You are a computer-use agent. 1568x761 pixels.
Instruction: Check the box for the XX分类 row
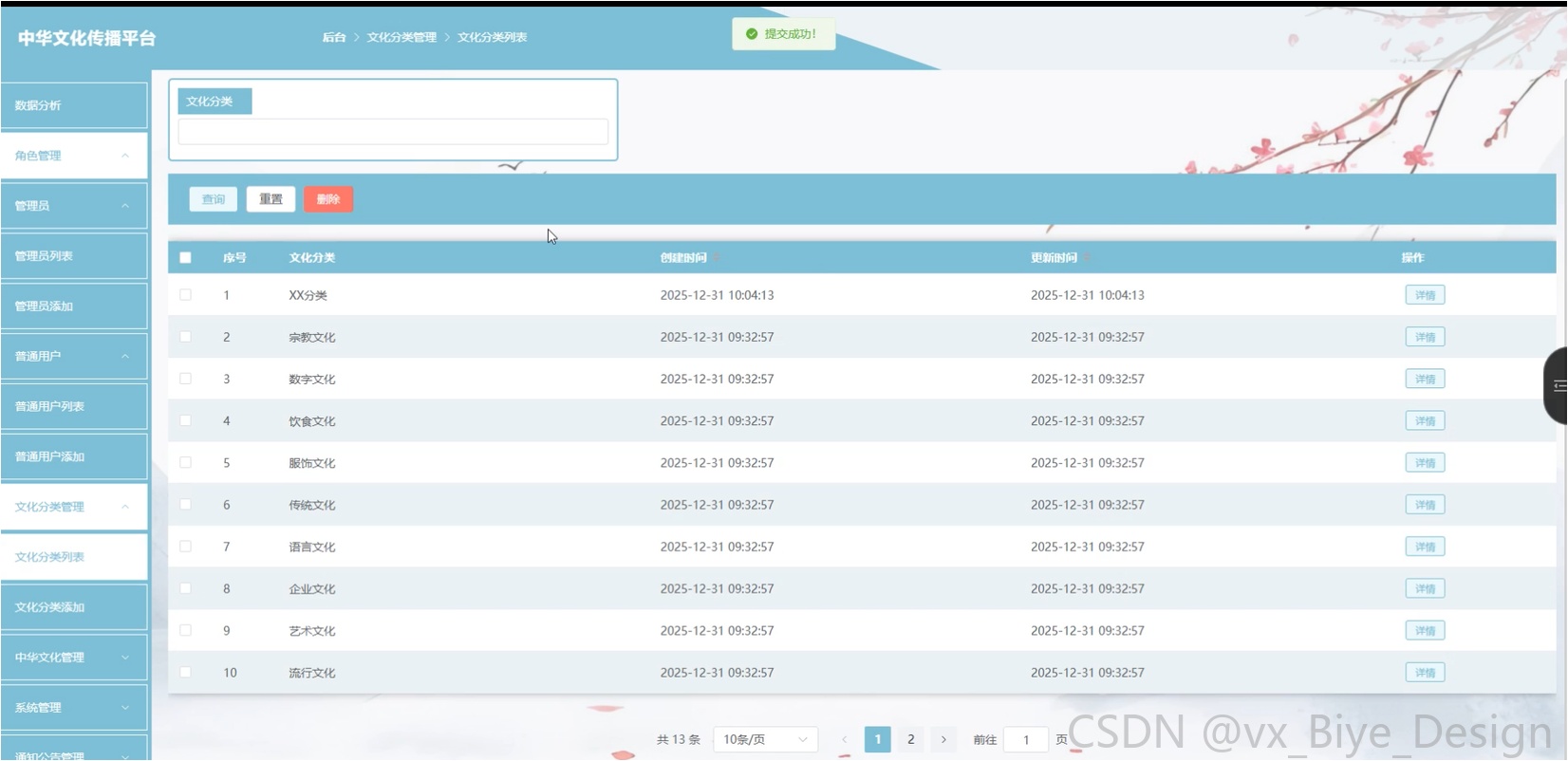(185, 295)
